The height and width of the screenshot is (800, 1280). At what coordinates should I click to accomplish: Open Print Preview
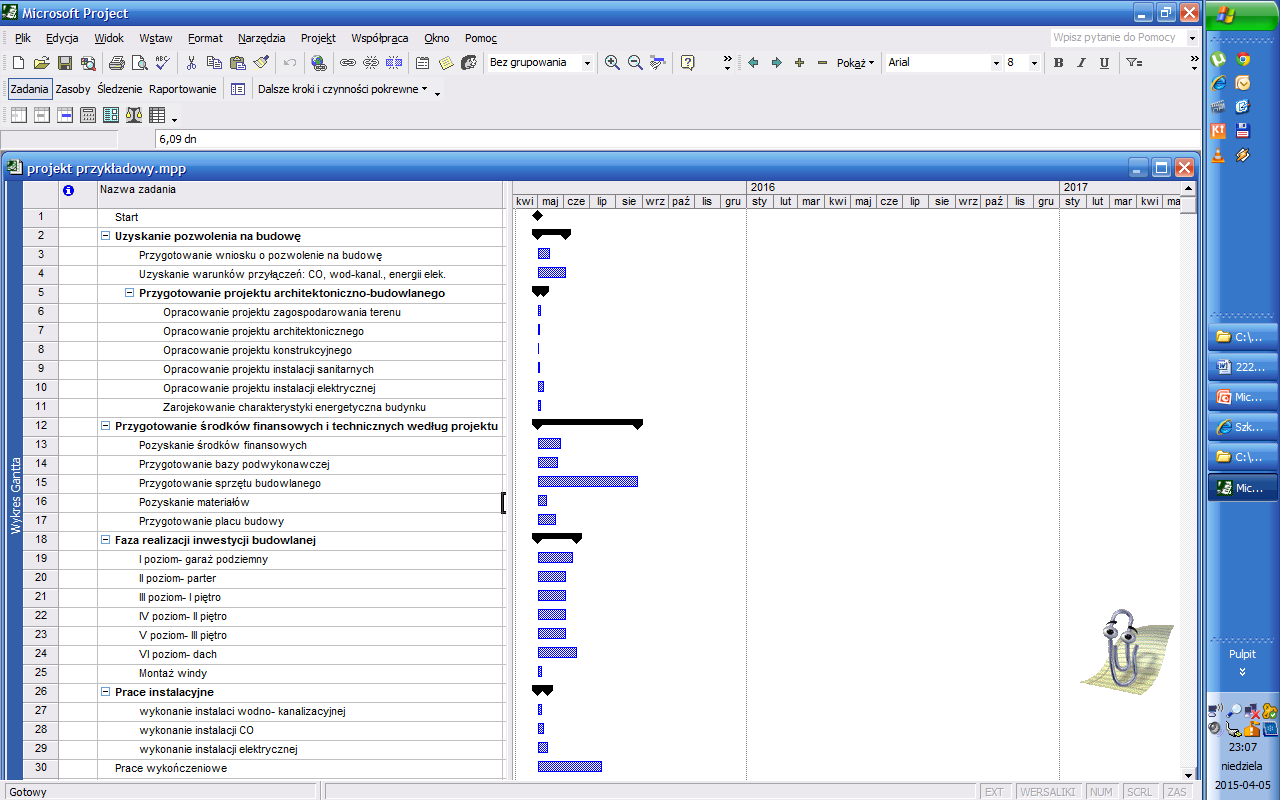(139, 63)
